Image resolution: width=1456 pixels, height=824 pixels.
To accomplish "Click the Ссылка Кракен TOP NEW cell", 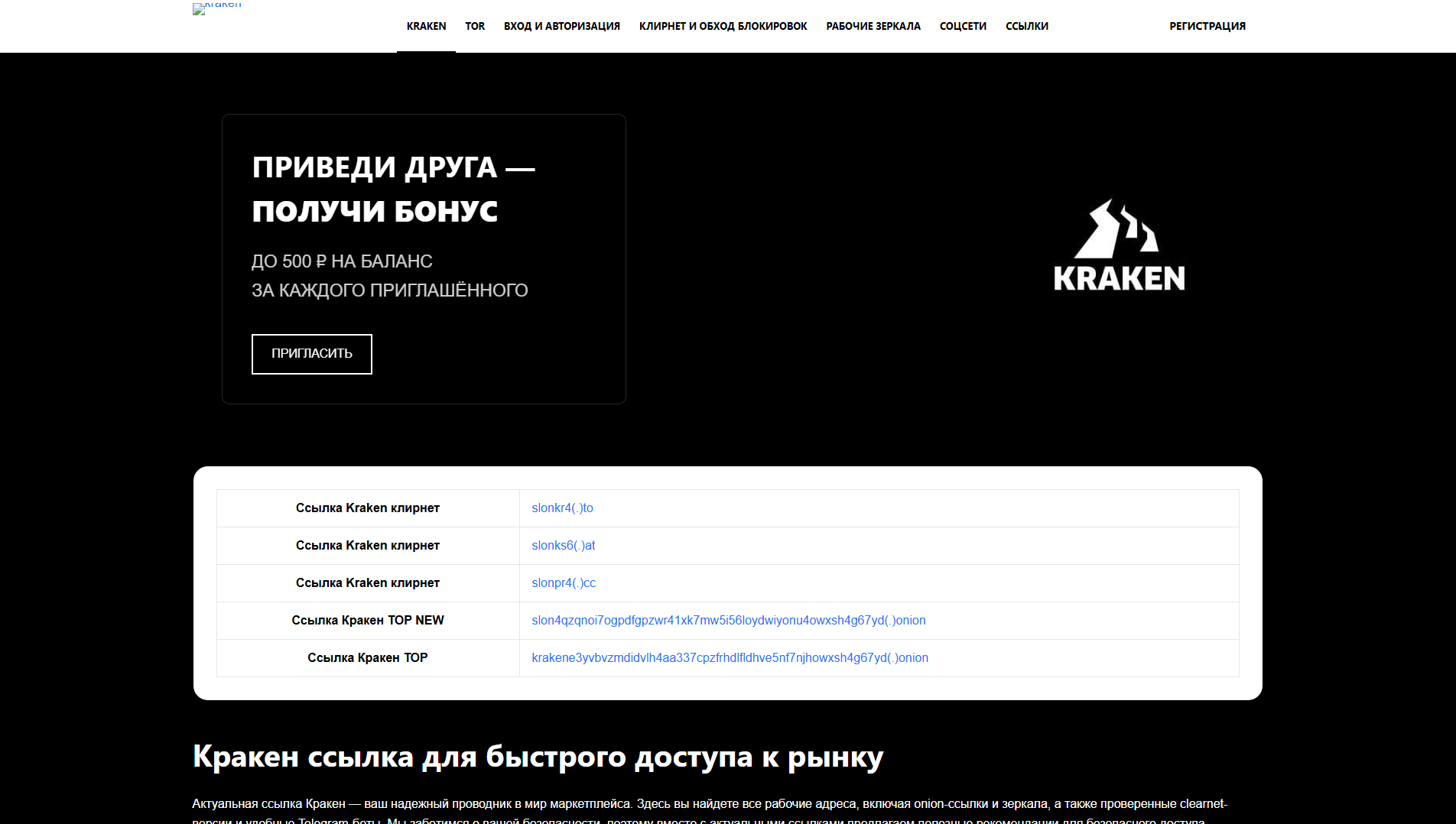I will pos(368,621).
